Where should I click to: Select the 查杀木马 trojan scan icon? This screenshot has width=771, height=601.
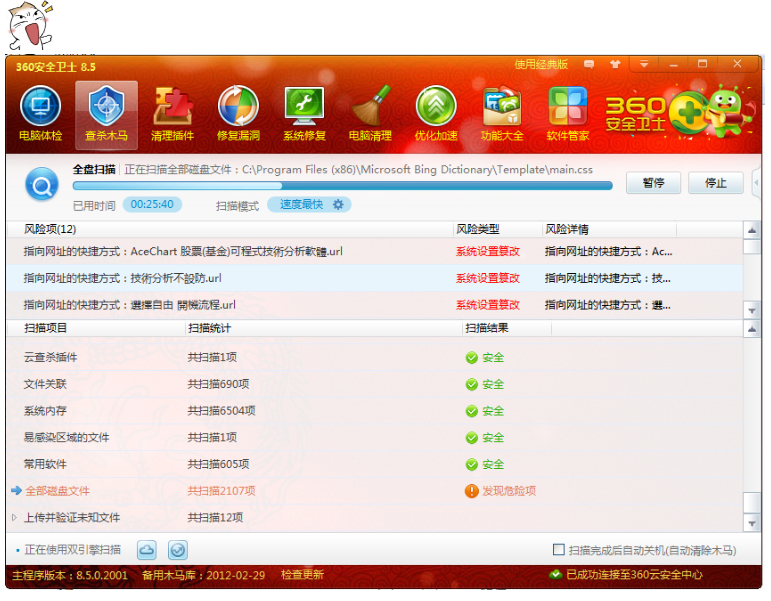tap(106, 115)
